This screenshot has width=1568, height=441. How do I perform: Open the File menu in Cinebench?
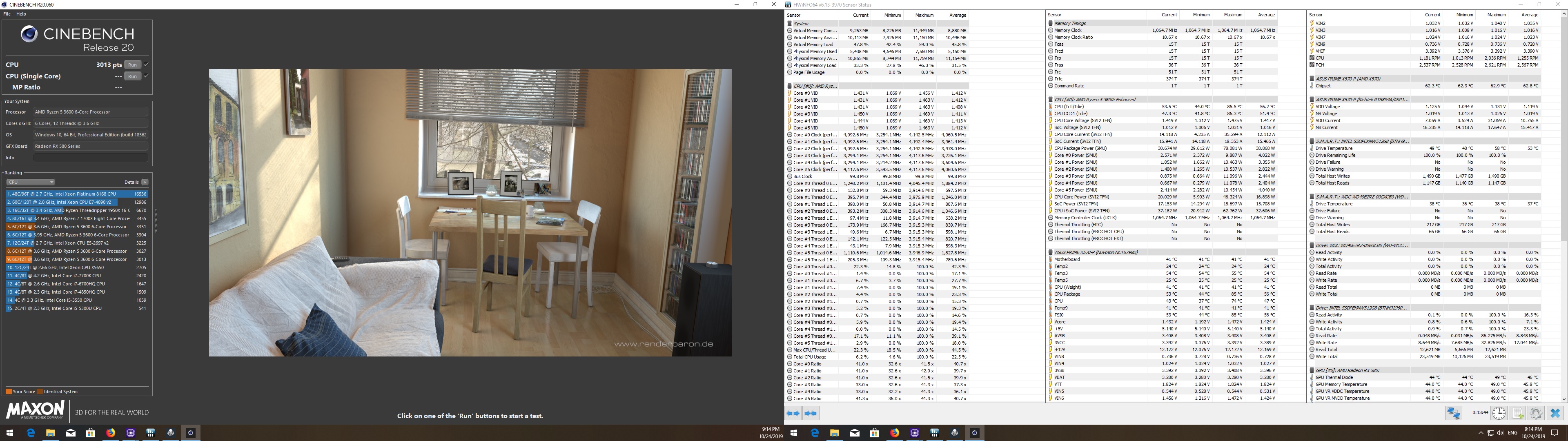point(7,14)
